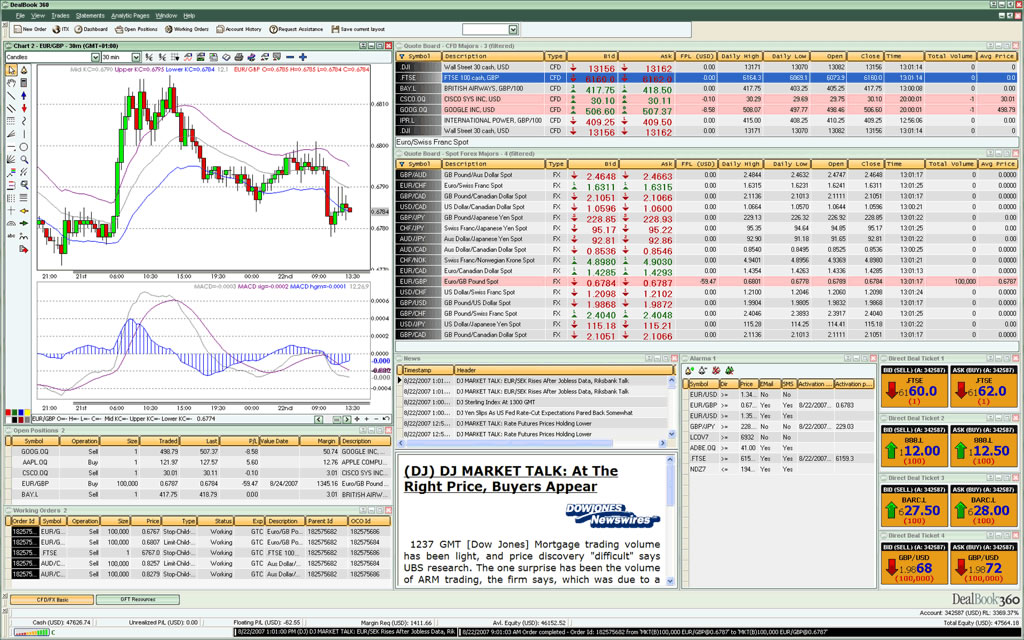The width and height of the screenshot is (1024, 640).
Task: Open the Help menu
Action: [x=189, y=15]
